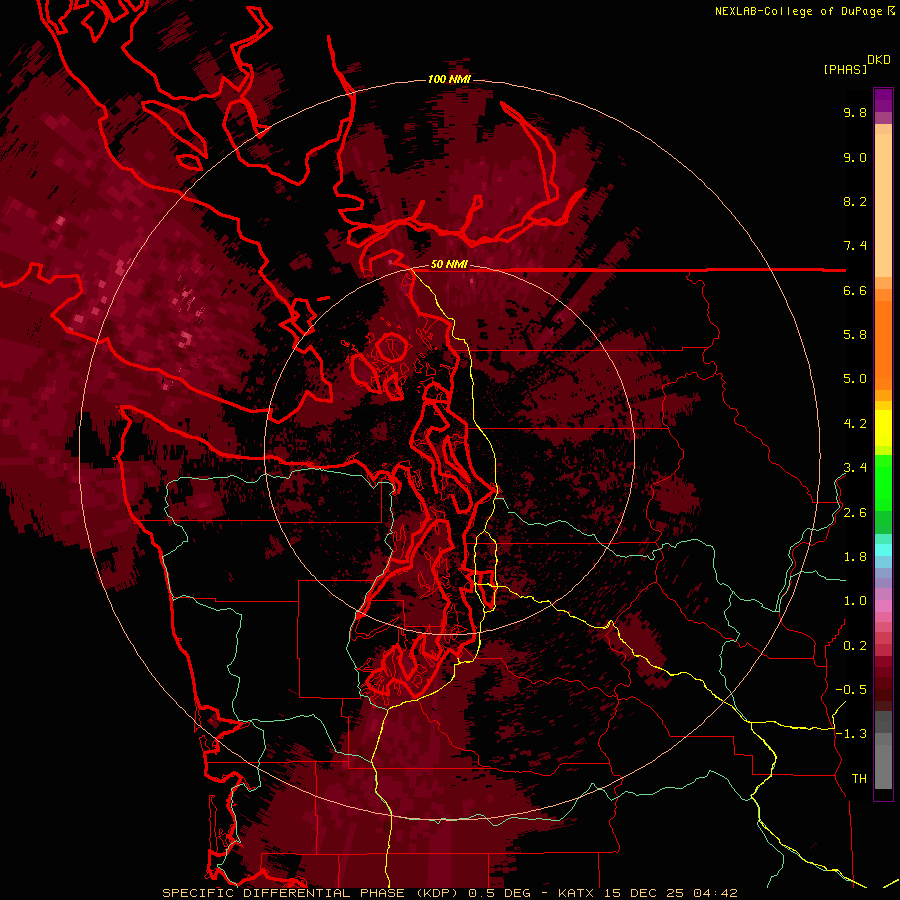Screen dimensions: 900x900
Task: Click the 2.6 value on color scale
Action: click(x=855, y=513)
